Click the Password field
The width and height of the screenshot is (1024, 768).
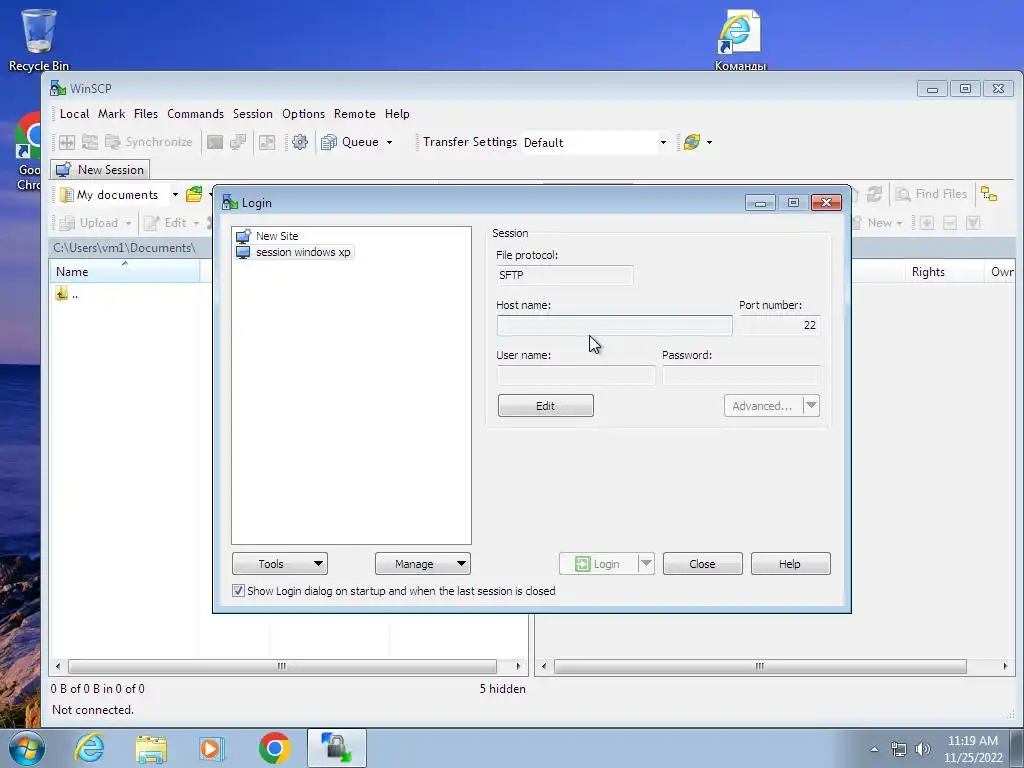coord(741,376)
